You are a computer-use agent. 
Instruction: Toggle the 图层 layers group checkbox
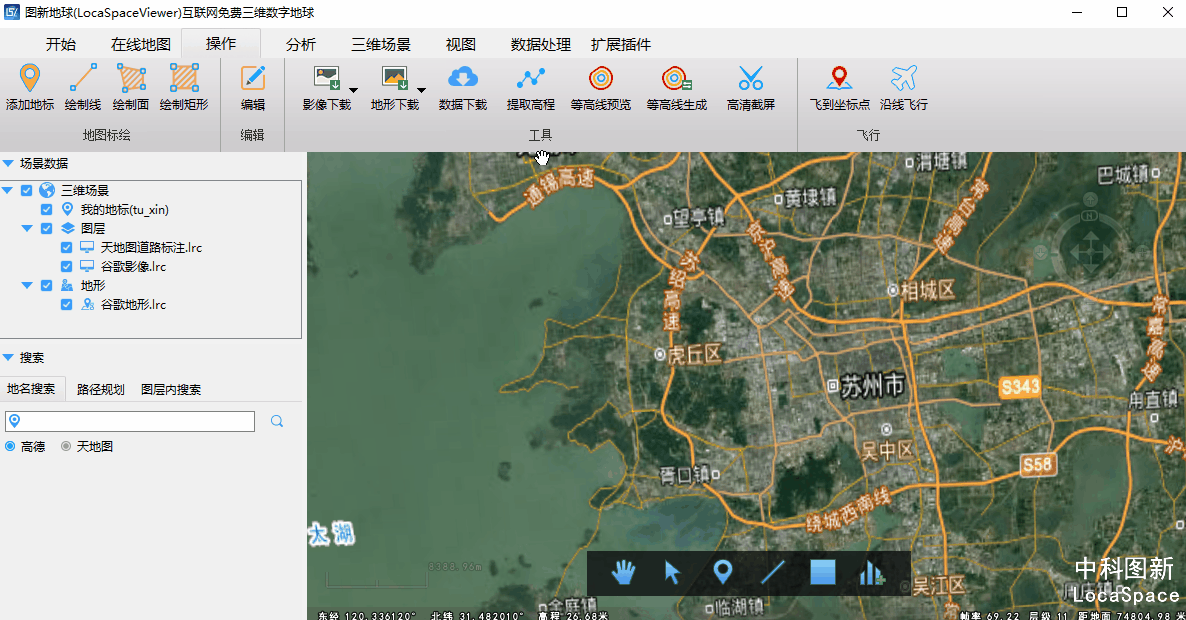pyautogui.click(x=46, y=228)
